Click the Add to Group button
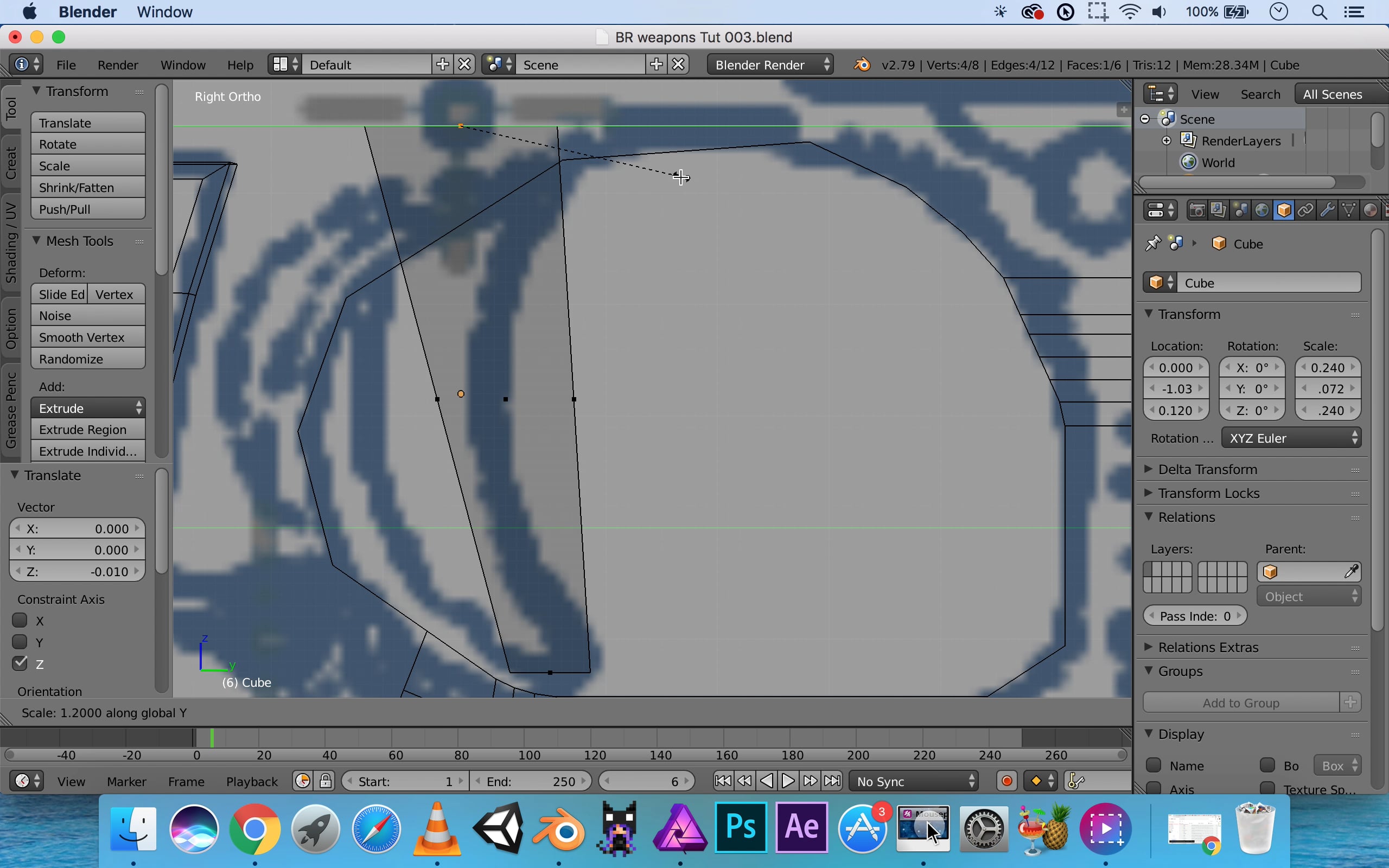 click(1241, 703)
